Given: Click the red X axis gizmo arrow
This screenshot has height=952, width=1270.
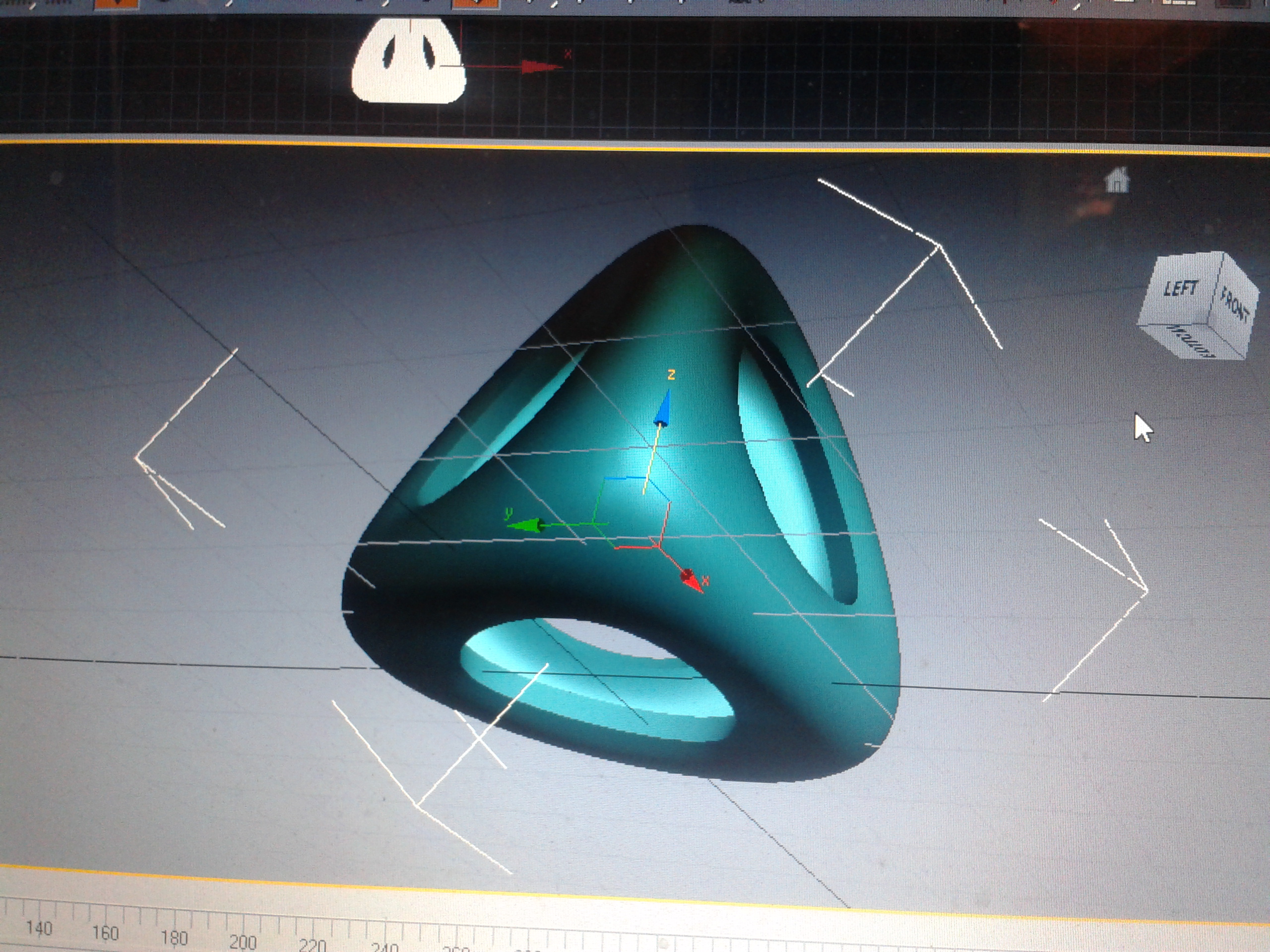Looking at the screenshot, I should [x=691, y=580].
